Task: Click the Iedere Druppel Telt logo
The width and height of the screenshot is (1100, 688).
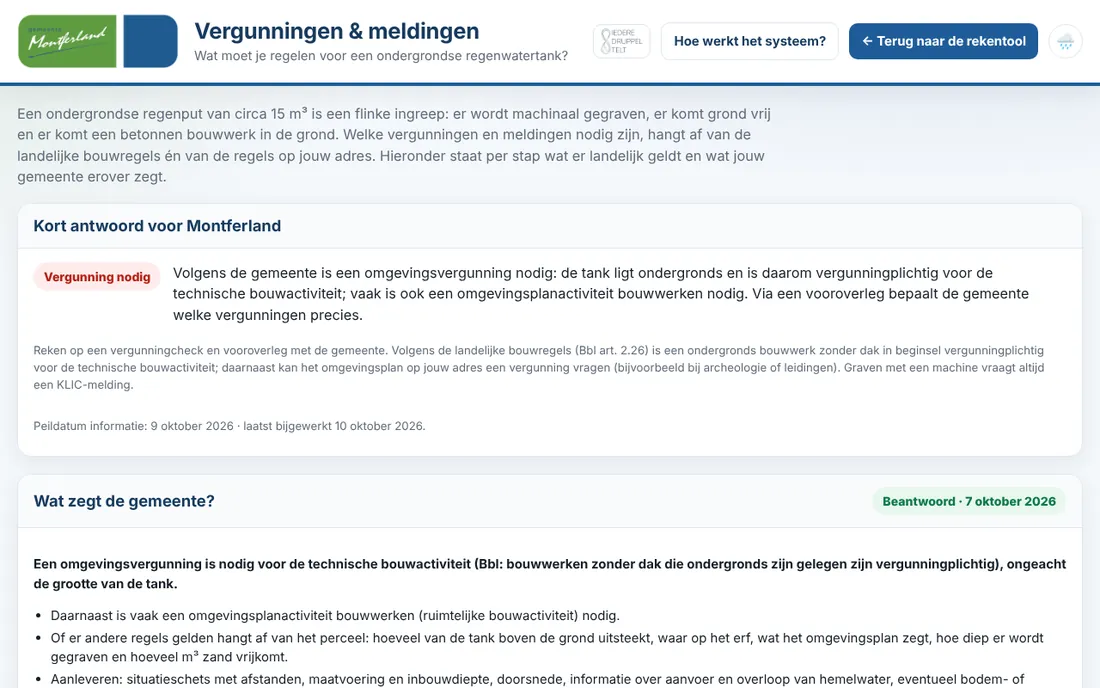Action: [x=622, y=41]
